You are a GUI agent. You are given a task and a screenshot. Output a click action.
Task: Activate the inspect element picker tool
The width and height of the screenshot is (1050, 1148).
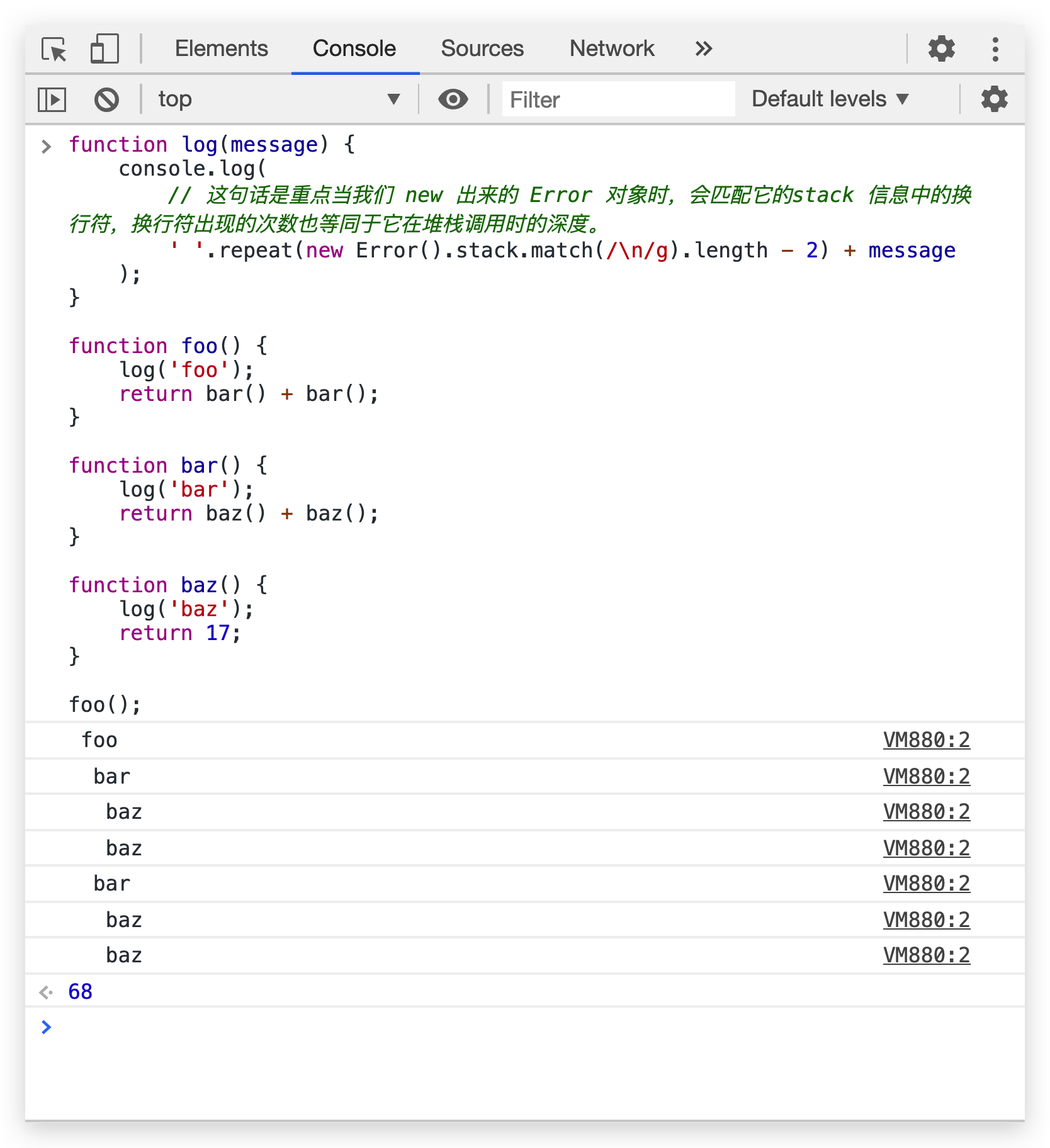[x=54, y=49]
